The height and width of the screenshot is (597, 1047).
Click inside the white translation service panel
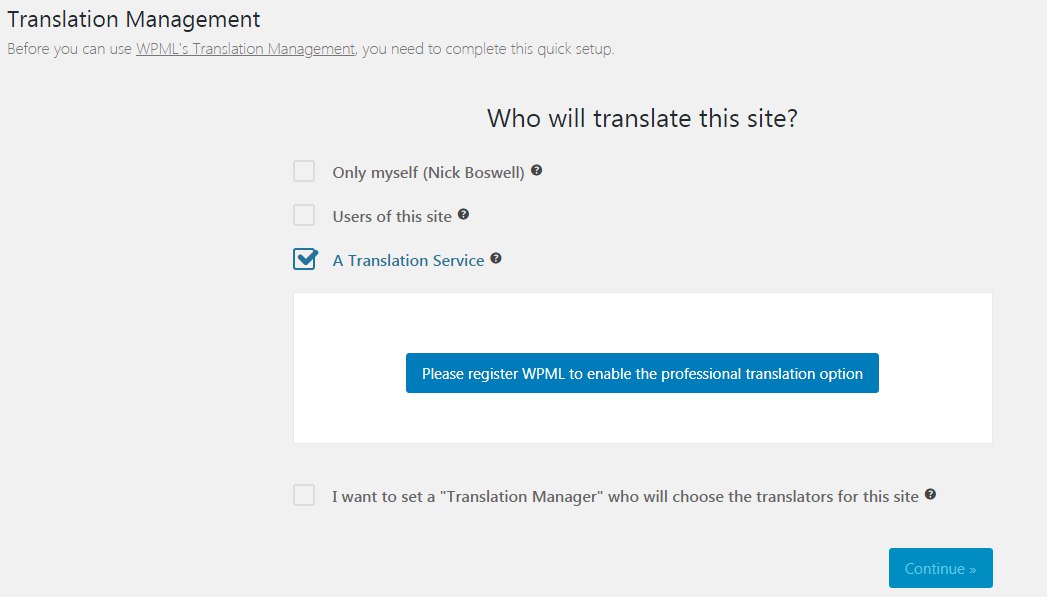(642, 321)
